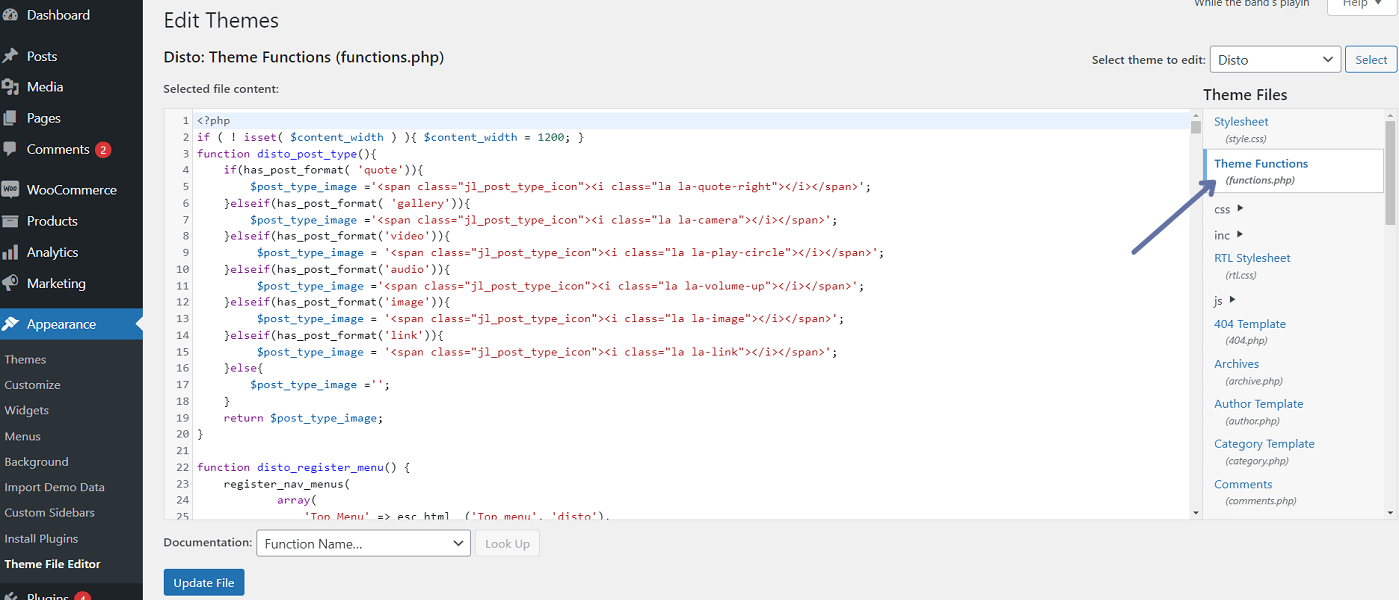
Task: Expand the inc folder
Action: click(x=1229, y=235)
